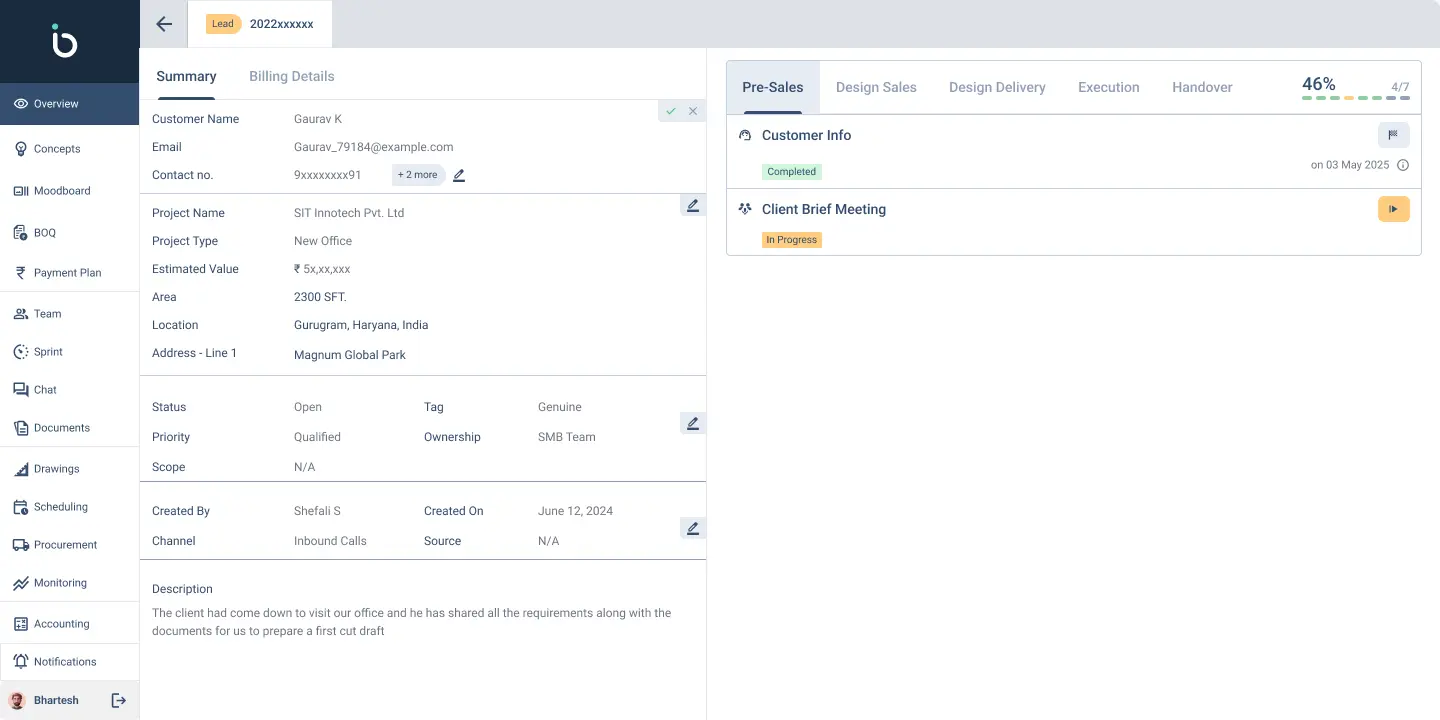Switch to the Summary tab

(x=186, y=77)
